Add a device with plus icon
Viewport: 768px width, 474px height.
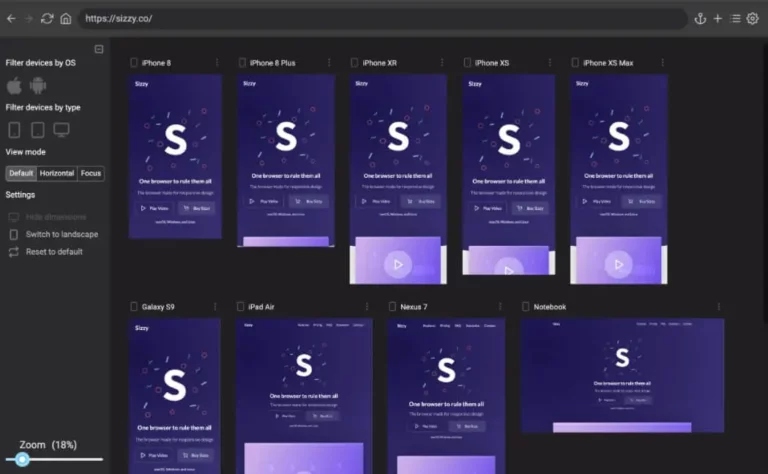(x=718, y=19)
